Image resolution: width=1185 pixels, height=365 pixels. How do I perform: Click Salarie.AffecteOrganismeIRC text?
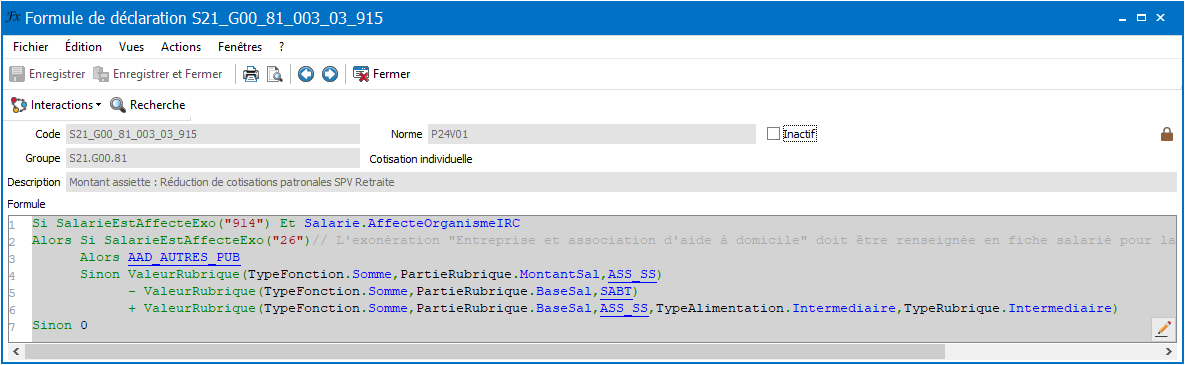412,224
